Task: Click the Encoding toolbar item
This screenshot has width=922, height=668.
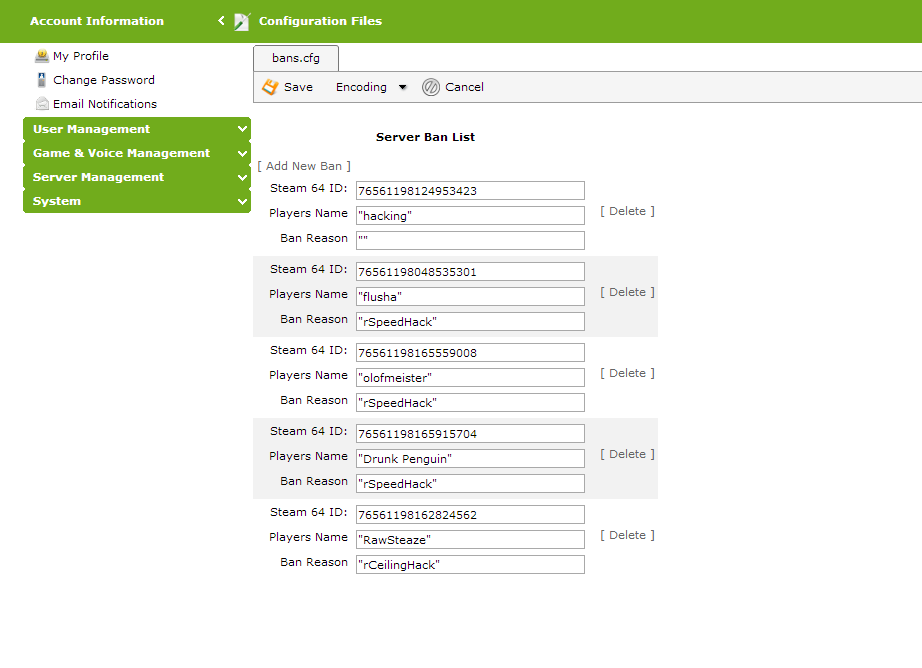Action: (361, 87)
